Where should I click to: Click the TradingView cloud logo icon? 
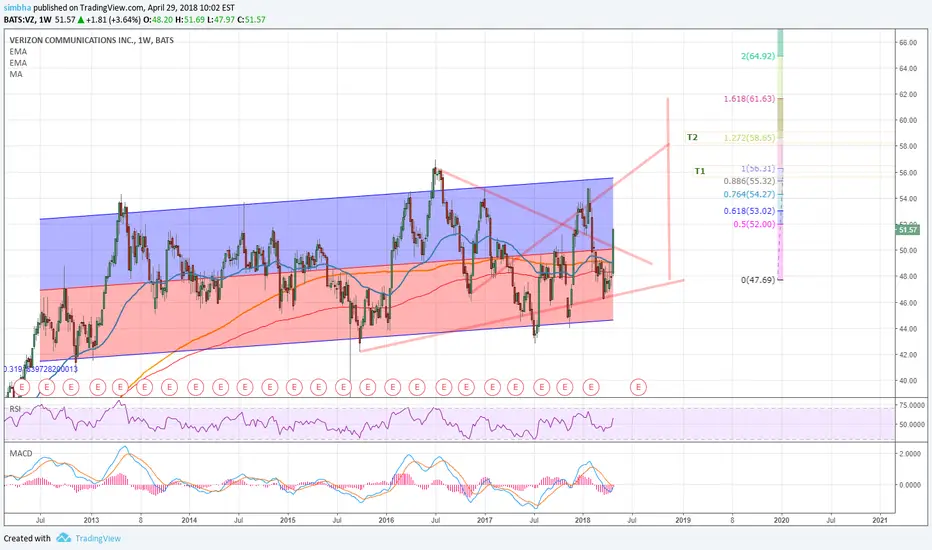tap(64, 538)
